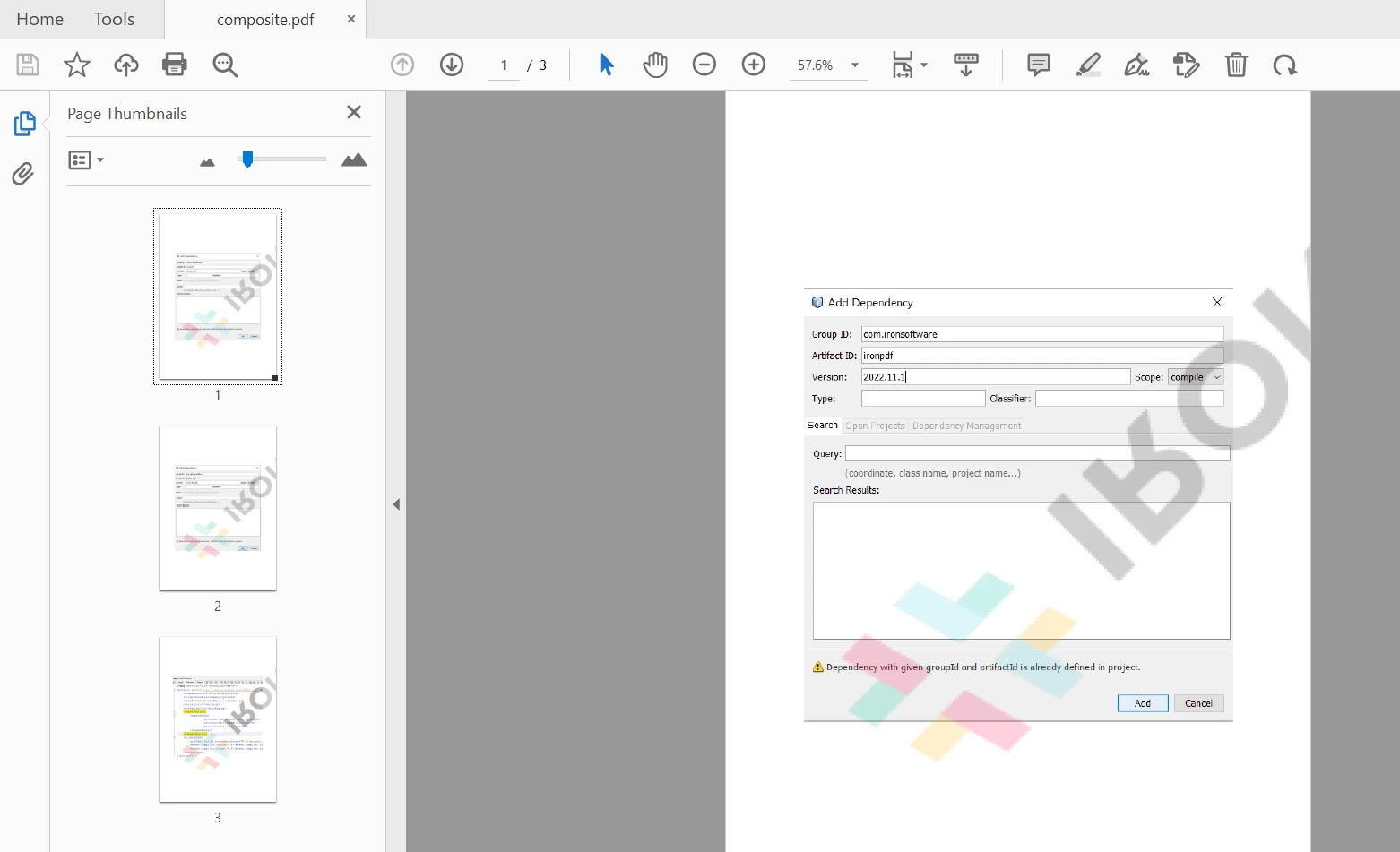Image resolution: width=1400 pixels, height=852 pixels.
Task: Open the Attachments paperclip panel
Action: [x=23, y=173]
